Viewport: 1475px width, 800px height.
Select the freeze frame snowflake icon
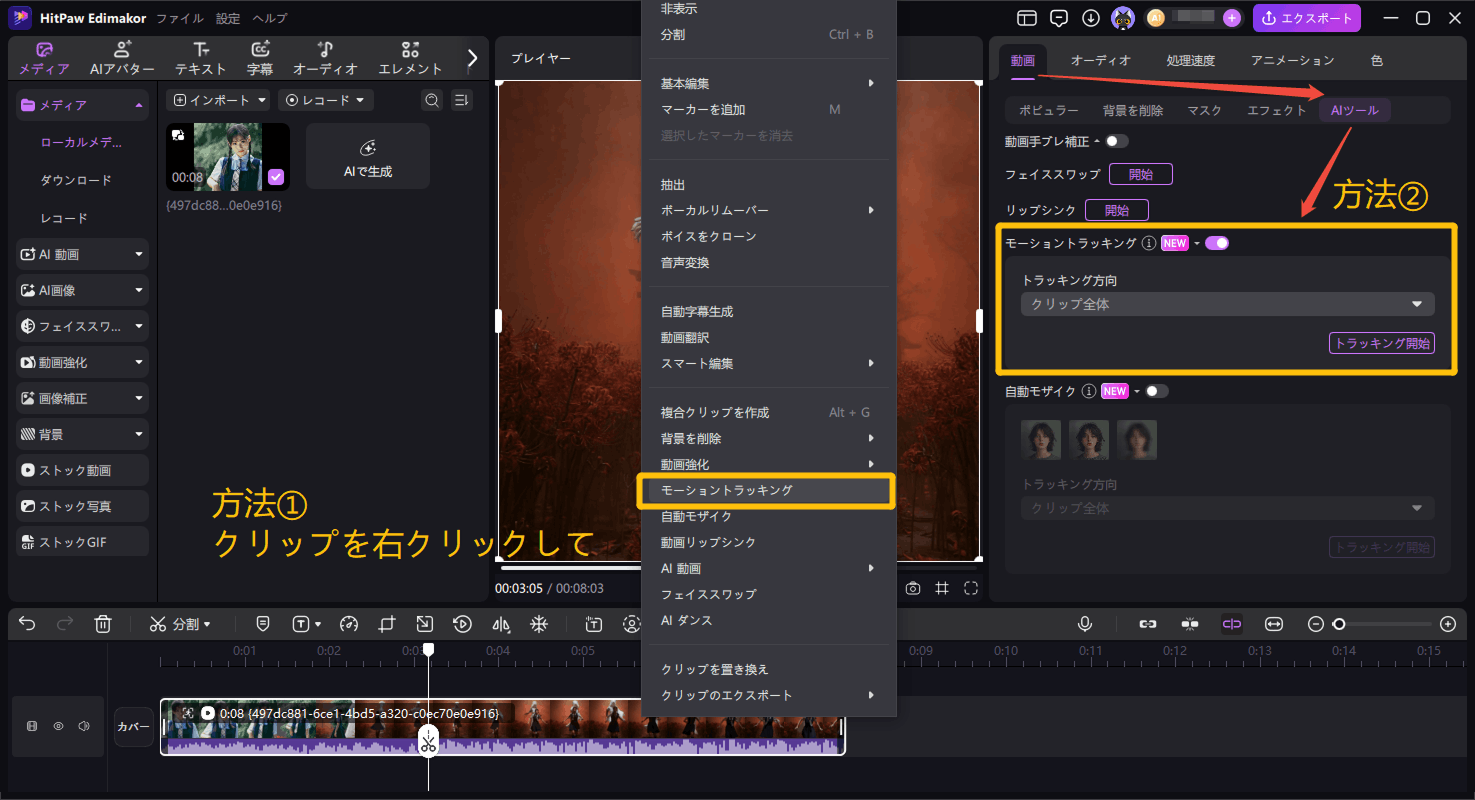pos(538,623)
